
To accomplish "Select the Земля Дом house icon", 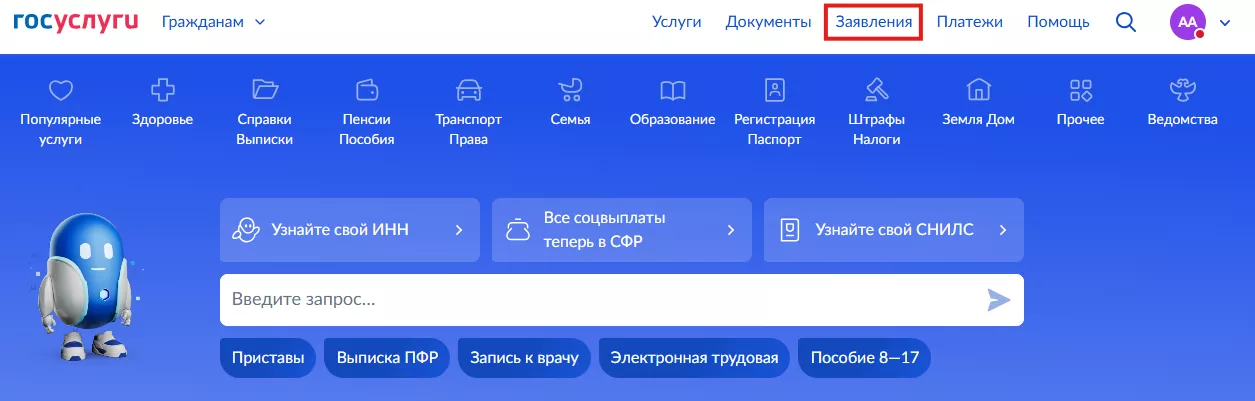I will pos(978,90).
